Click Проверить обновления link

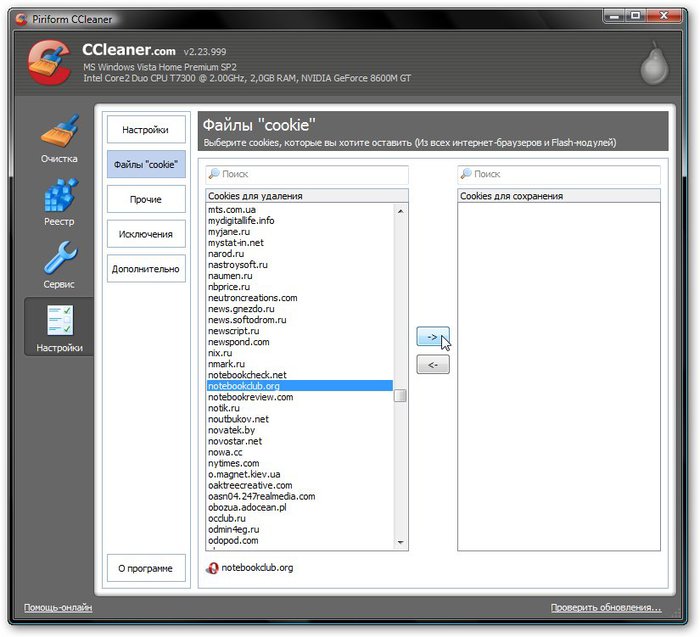[x=606, y=608]
